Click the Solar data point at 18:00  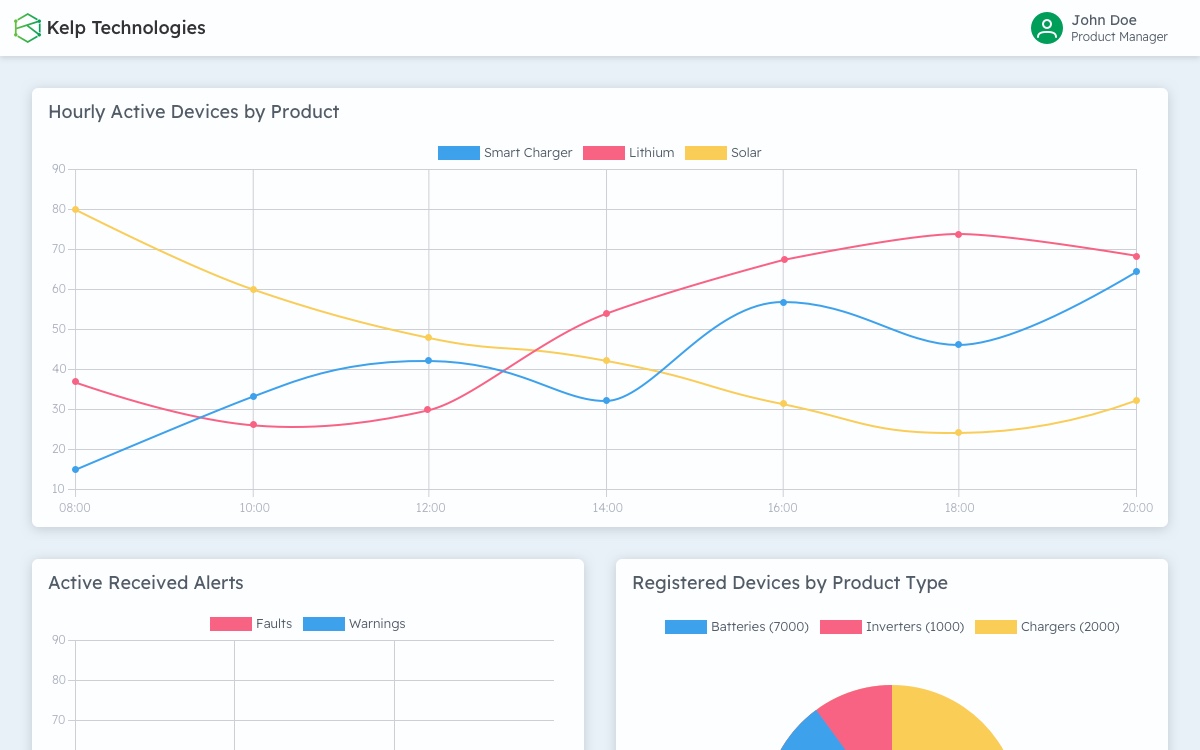[x=959, y=433]
